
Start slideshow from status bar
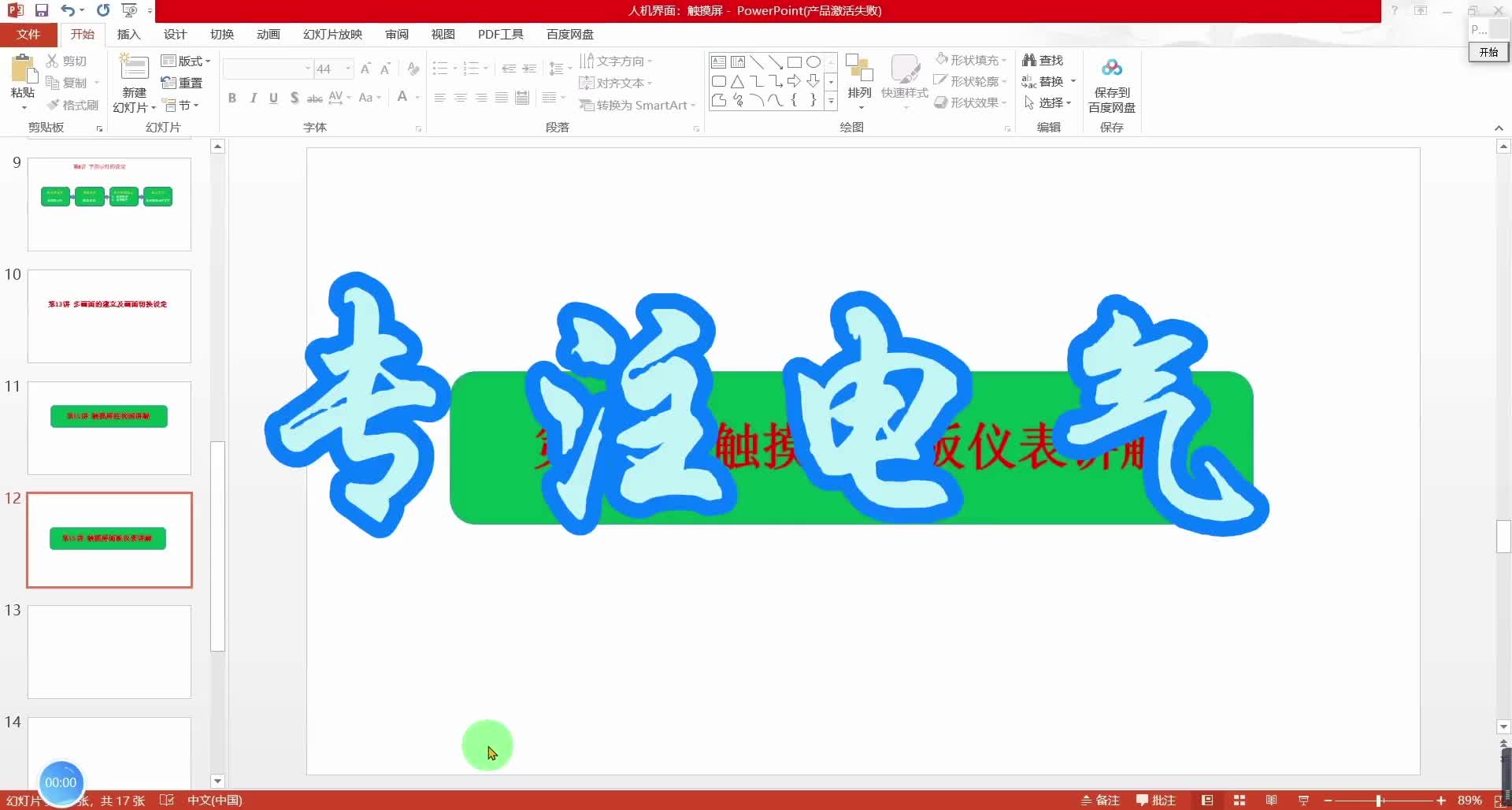[x=1303, y=801]
